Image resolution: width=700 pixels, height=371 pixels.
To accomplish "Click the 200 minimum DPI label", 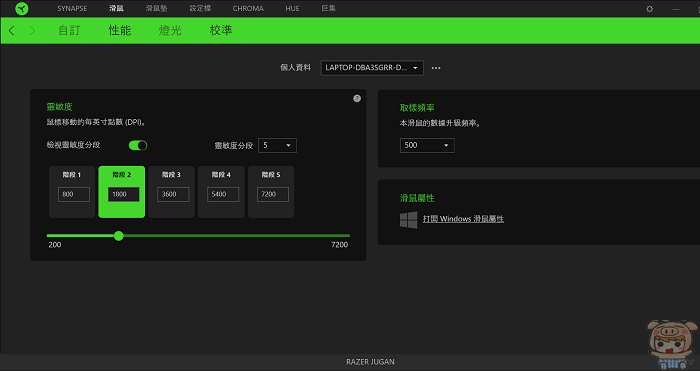I will [54, 245].
